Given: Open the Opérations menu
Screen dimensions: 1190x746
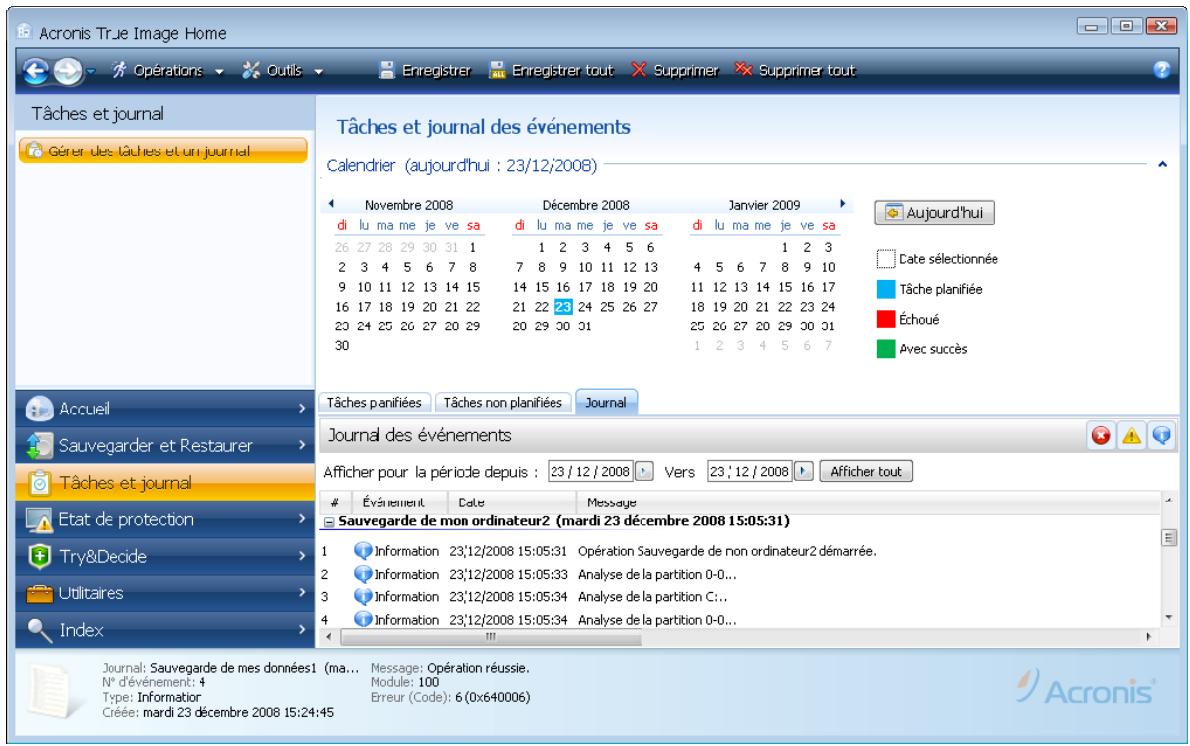Looking at the screenshot, I should [x=168, y=71].
